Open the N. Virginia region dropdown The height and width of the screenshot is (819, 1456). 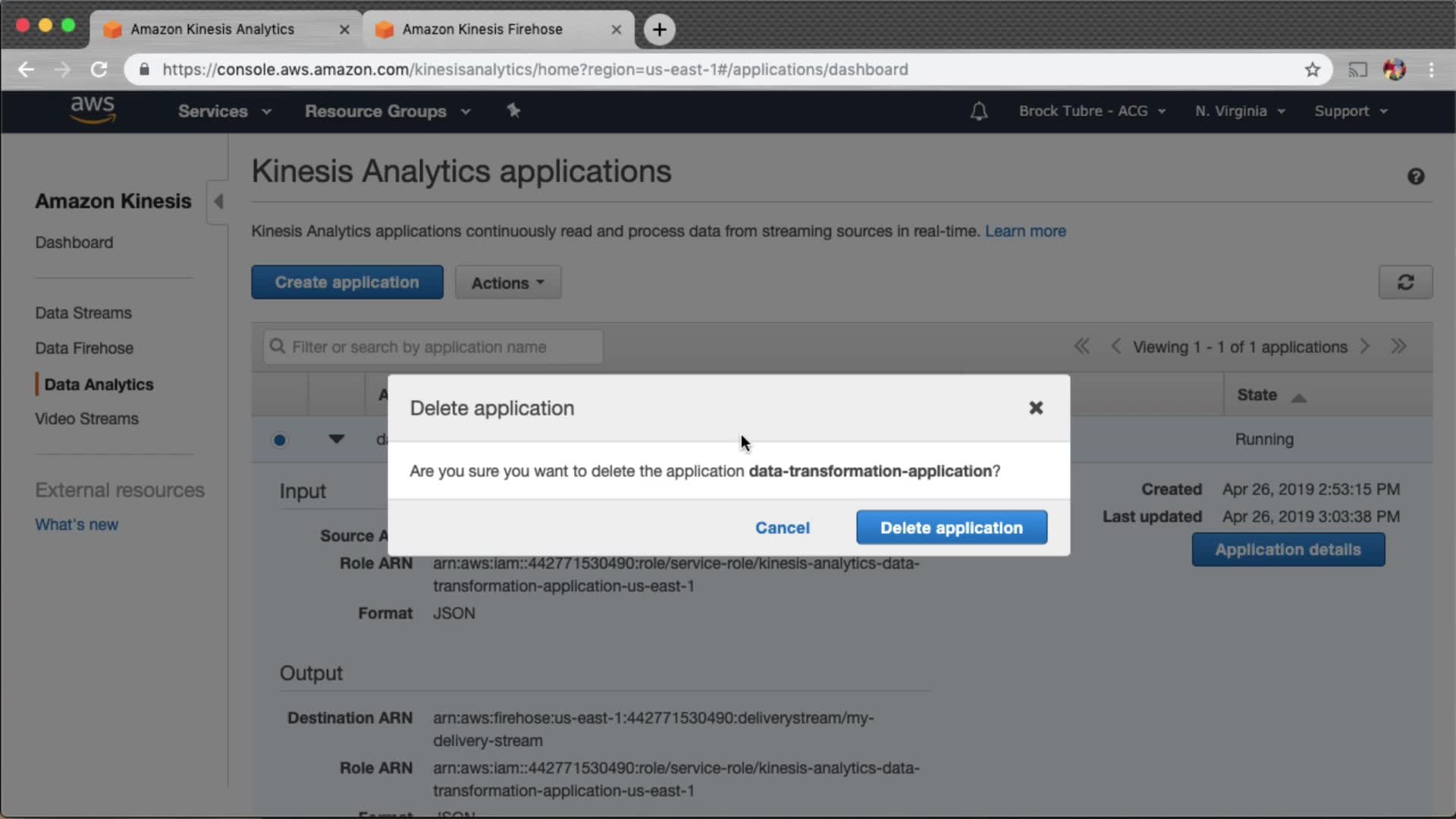point(1240,111)
